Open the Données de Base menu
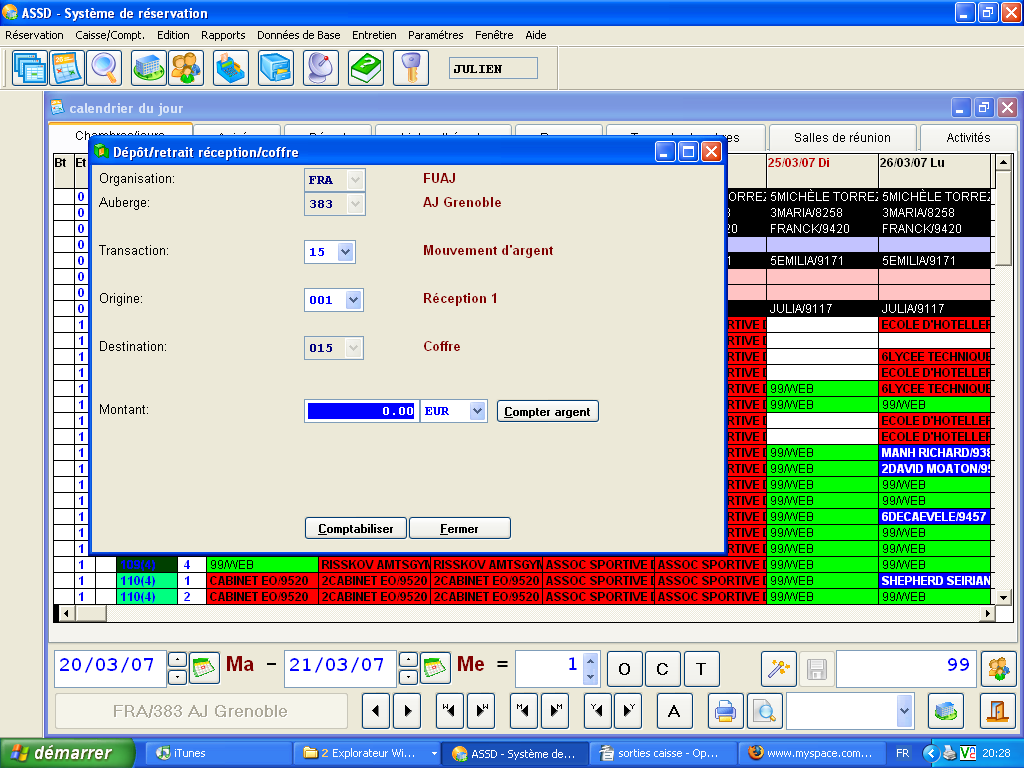 [298, 35]
